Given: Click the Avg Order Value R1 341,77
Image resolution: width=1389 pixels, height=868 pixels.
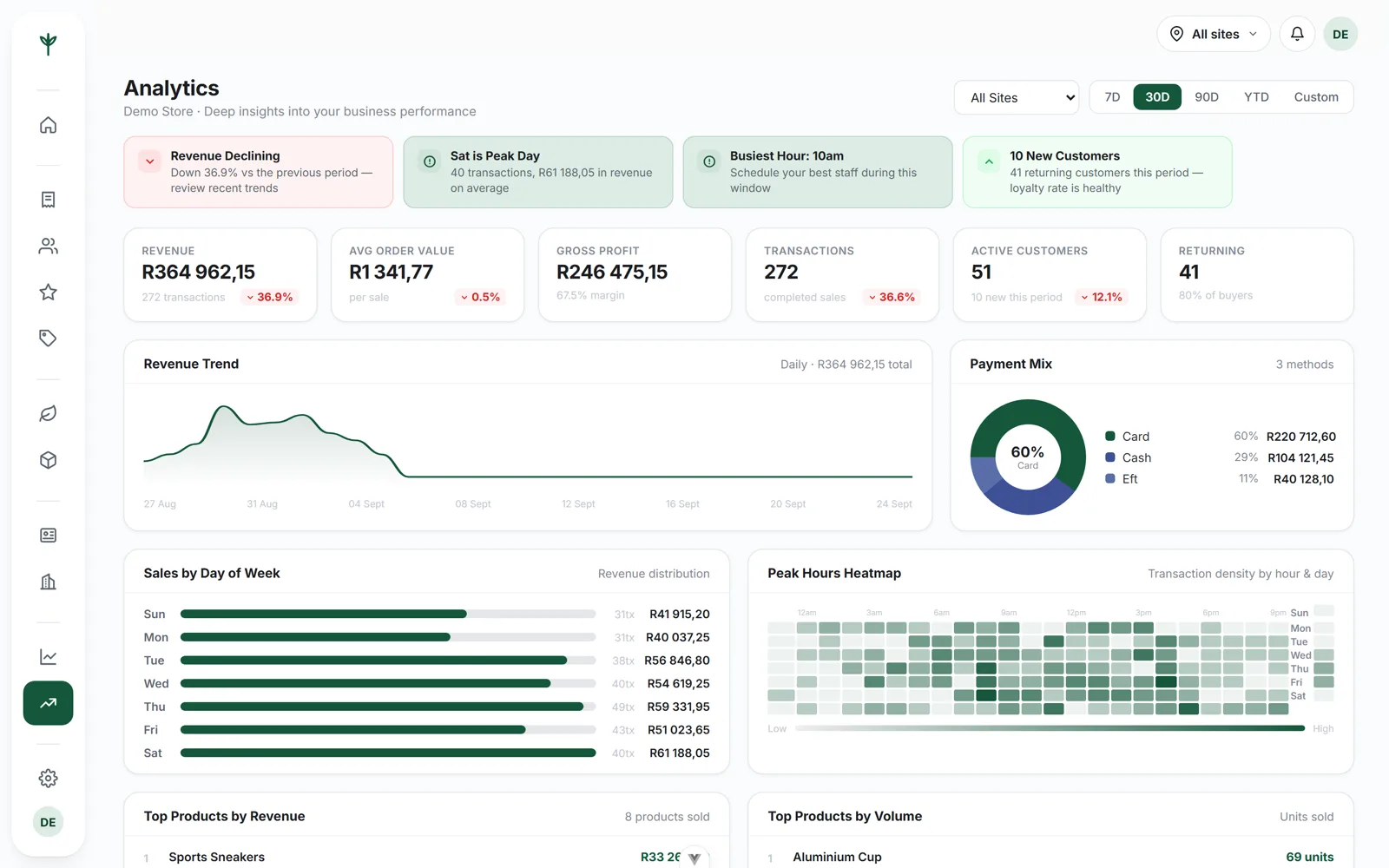Looking at the screenshot, I should pyautogui.click(x=391, y=273).
